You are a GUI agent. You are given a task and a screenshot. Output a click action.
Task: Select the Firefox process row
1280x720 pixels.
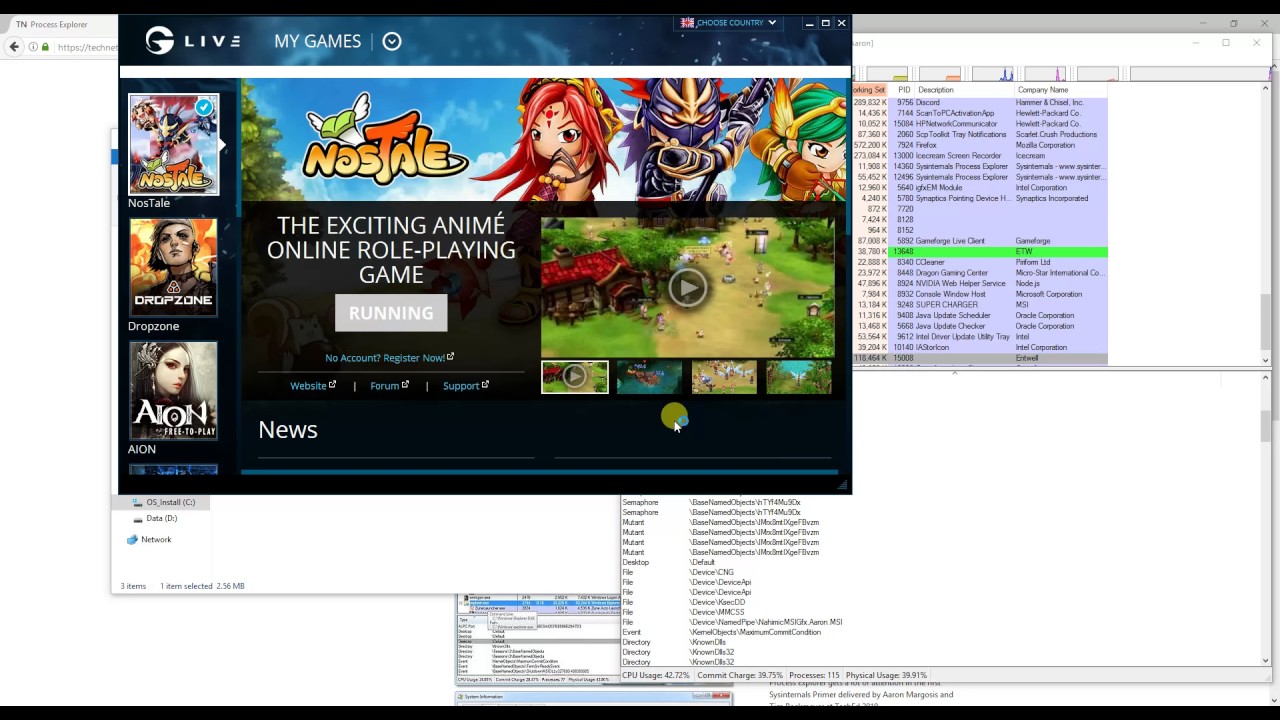[980, 145]
